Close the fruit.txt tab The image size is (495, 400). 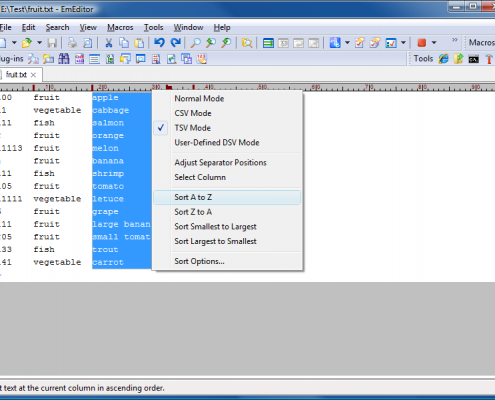coord(33,75)
